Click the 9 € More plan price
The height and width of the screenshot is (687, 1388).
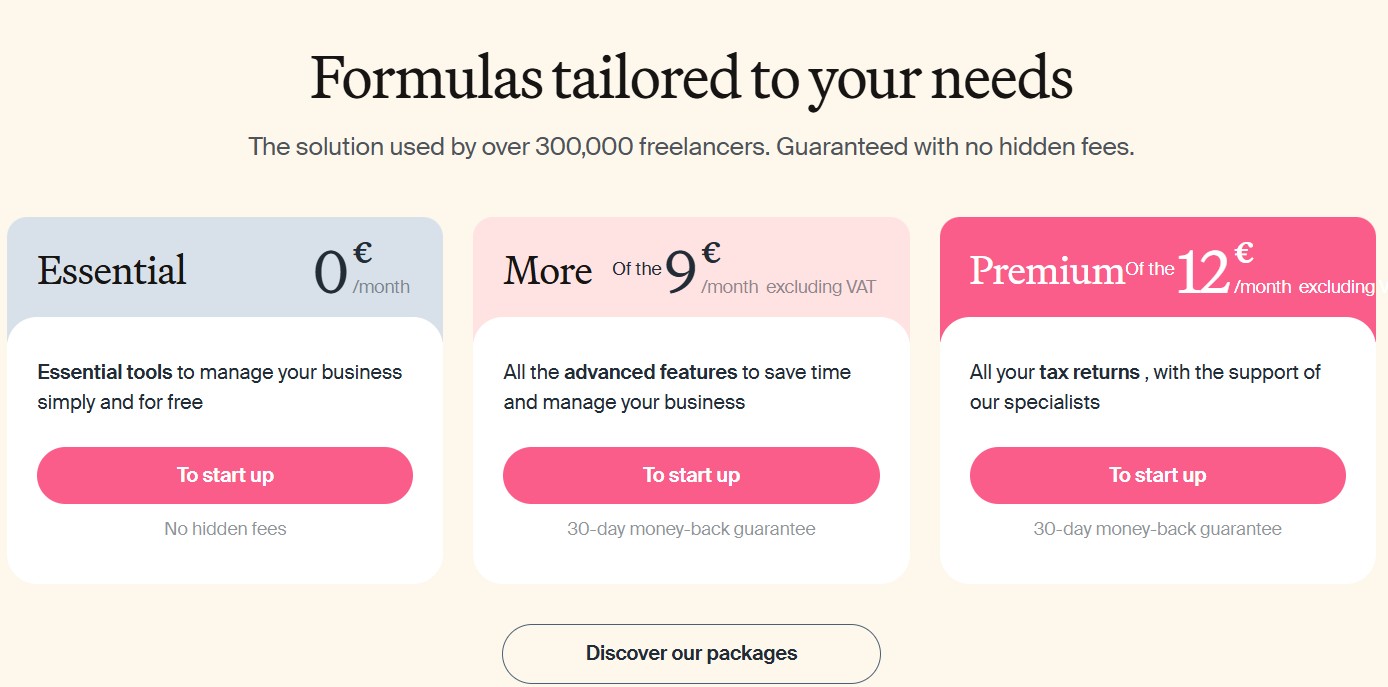point(682,272)
